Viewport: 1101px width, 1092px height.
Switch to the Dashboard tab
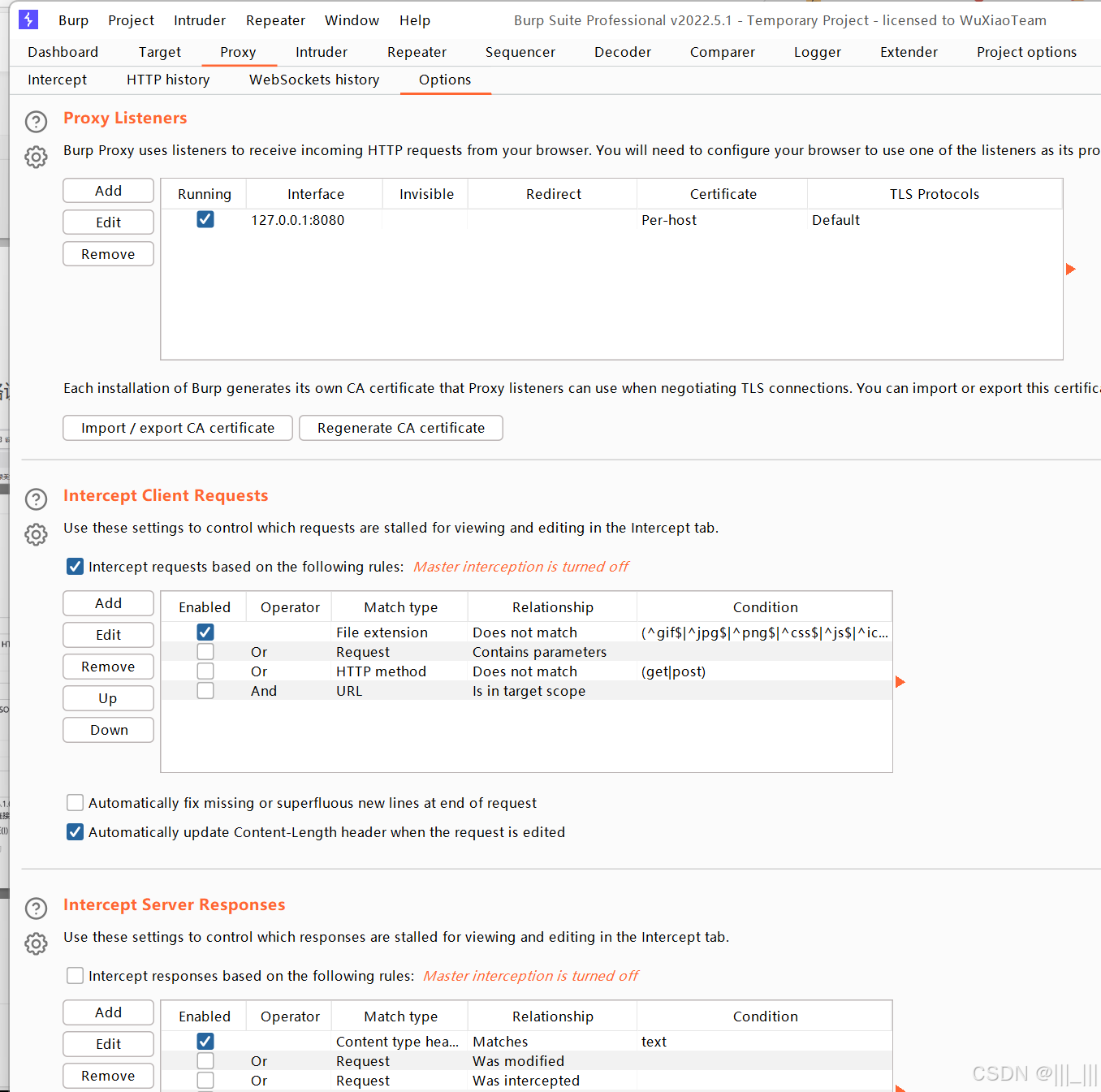coord(63,52)
